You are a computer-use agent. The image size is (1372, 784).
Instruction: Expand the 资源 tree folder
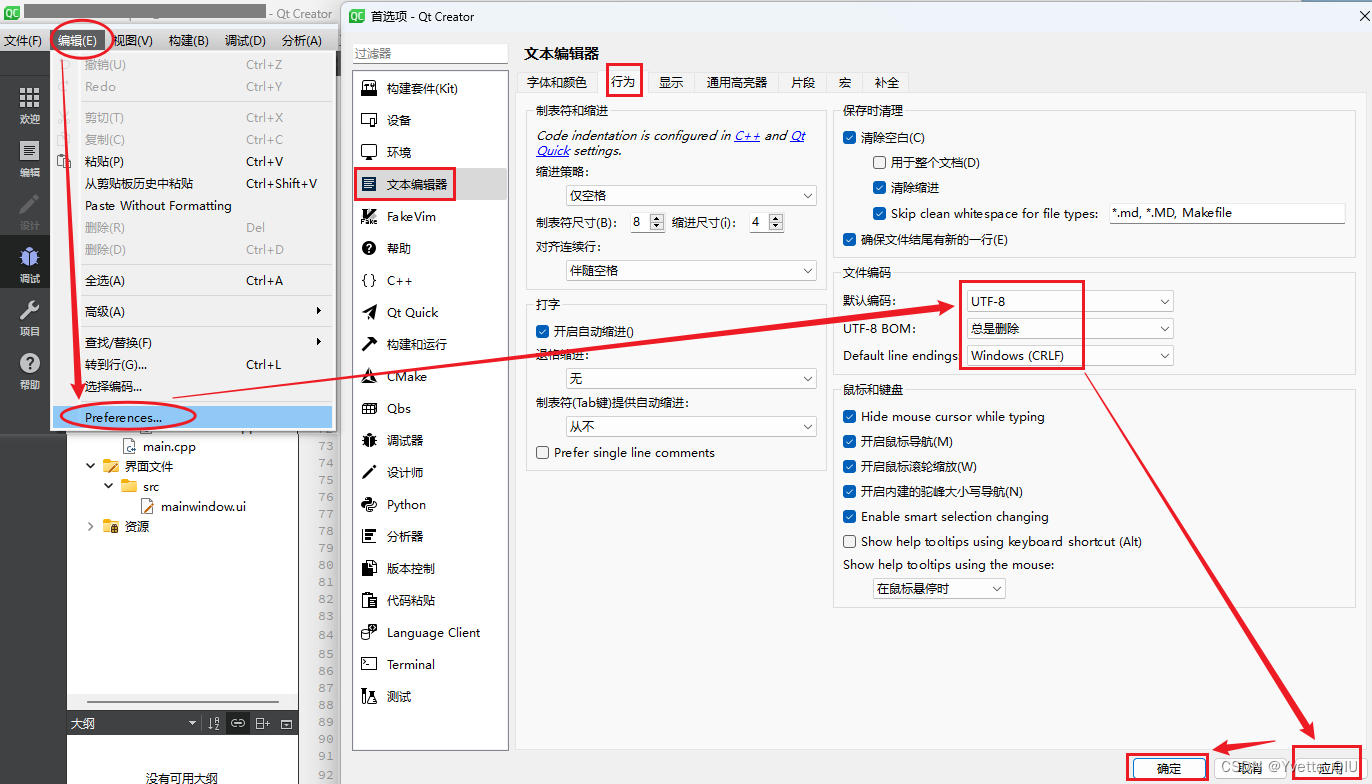(x=91, y=526)
